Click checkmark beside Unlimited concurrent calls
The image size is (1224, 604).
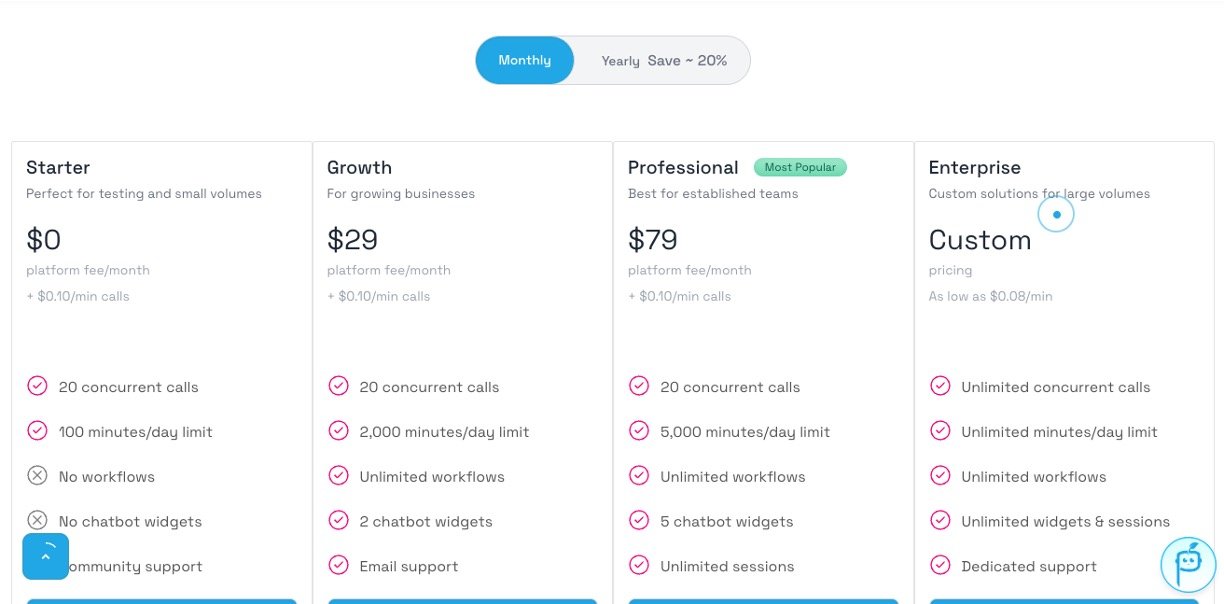940,386
